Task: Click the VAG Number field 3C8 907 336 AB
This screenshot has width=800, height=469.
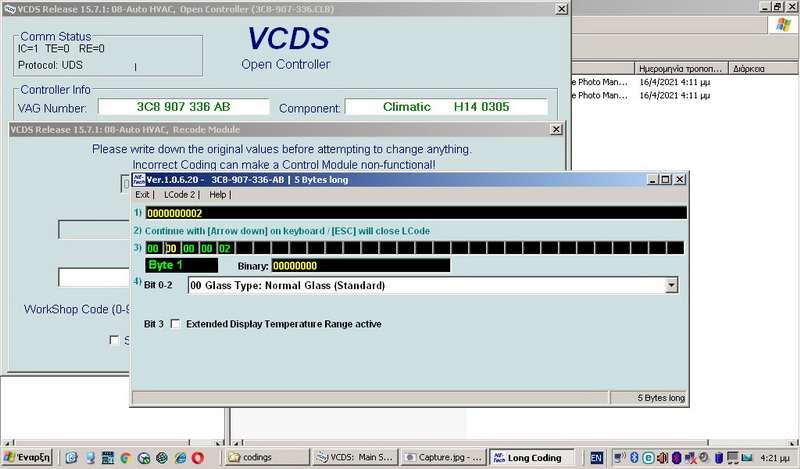Action: coord(184,107)
